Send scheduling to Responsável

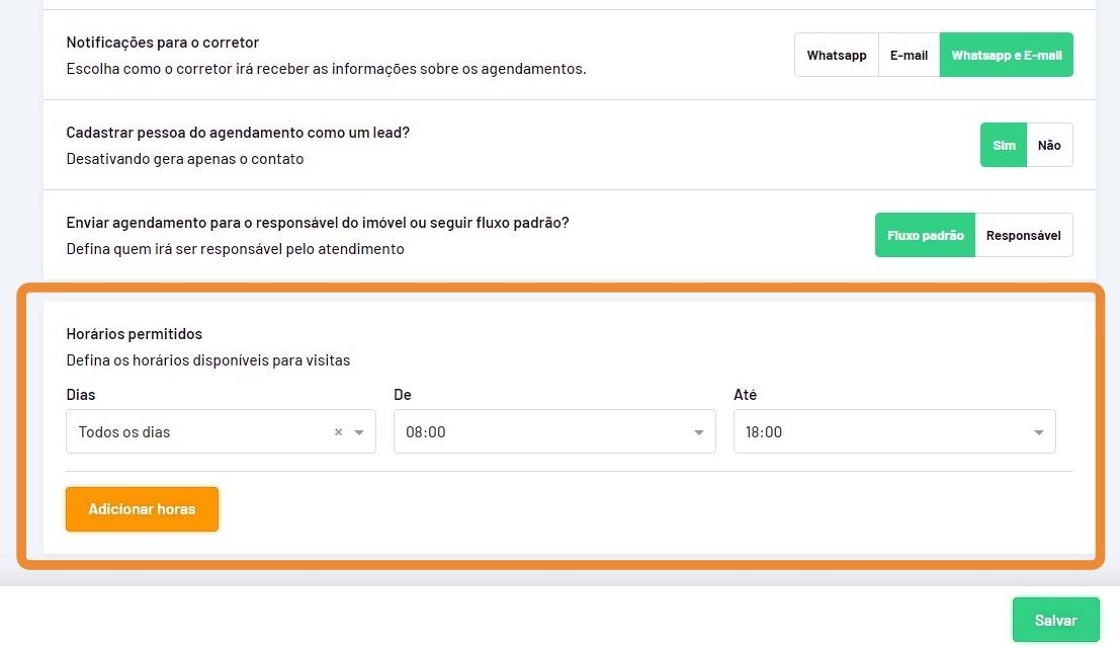pos(1023,236)
